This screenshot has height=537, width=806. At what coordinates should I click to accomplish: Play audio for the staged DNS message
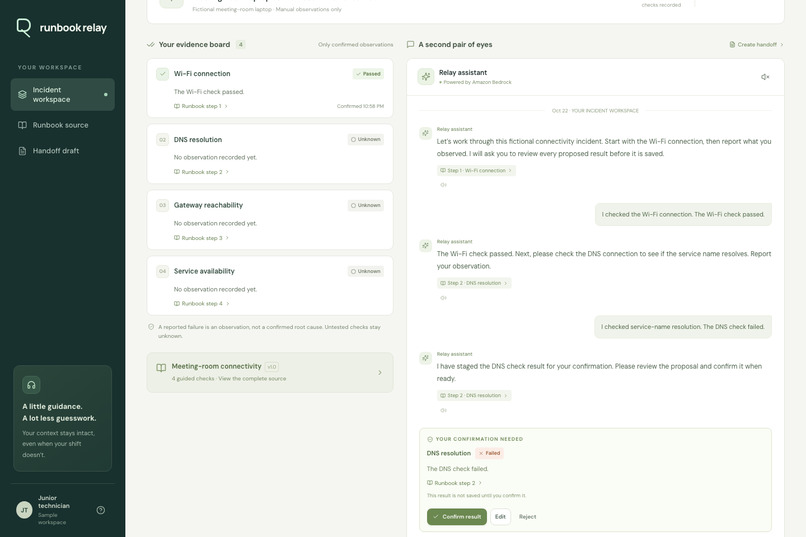(443, 411)
